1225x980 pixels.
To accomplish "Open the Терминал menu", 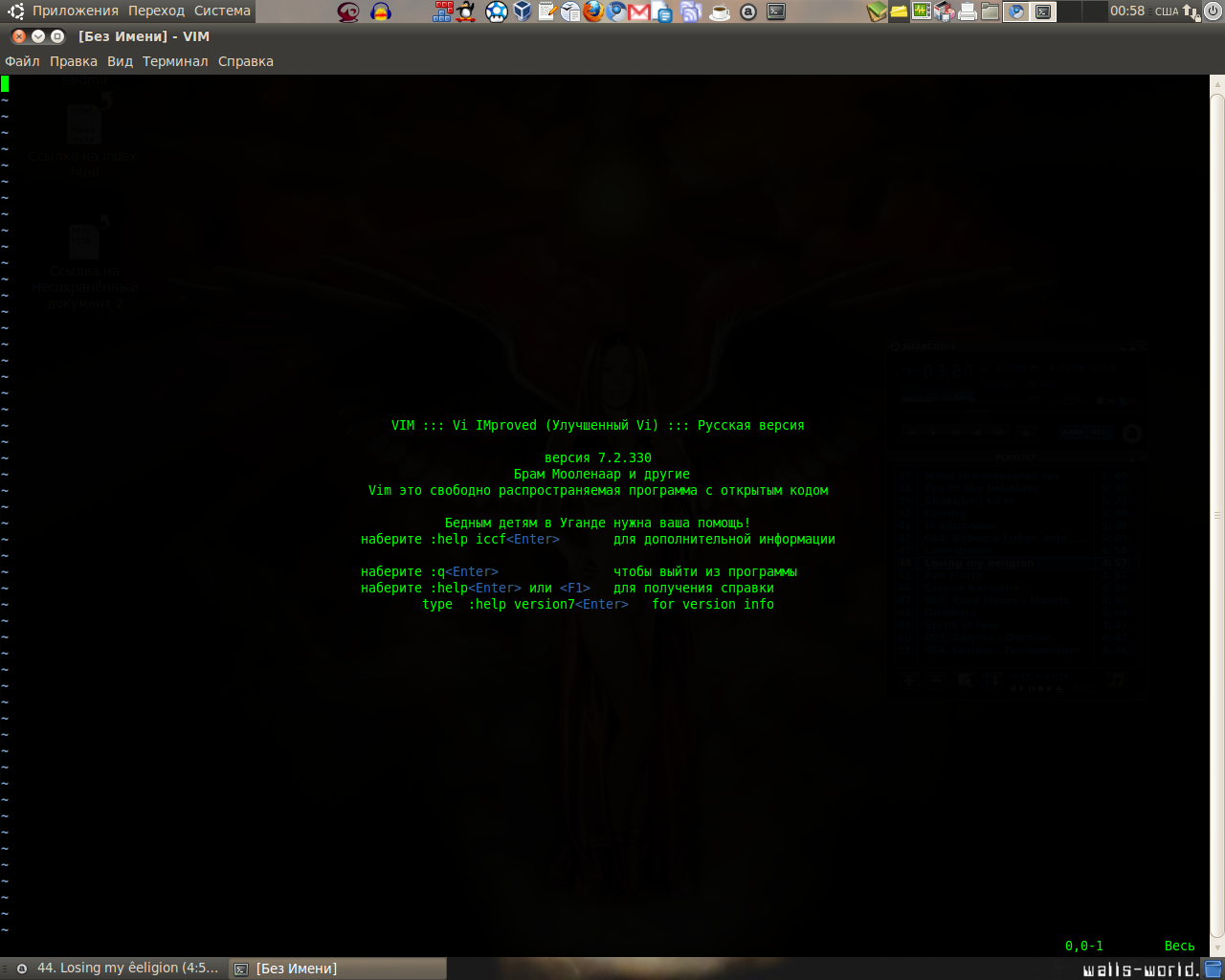I will pyautogui.click(x=175, y=61).
